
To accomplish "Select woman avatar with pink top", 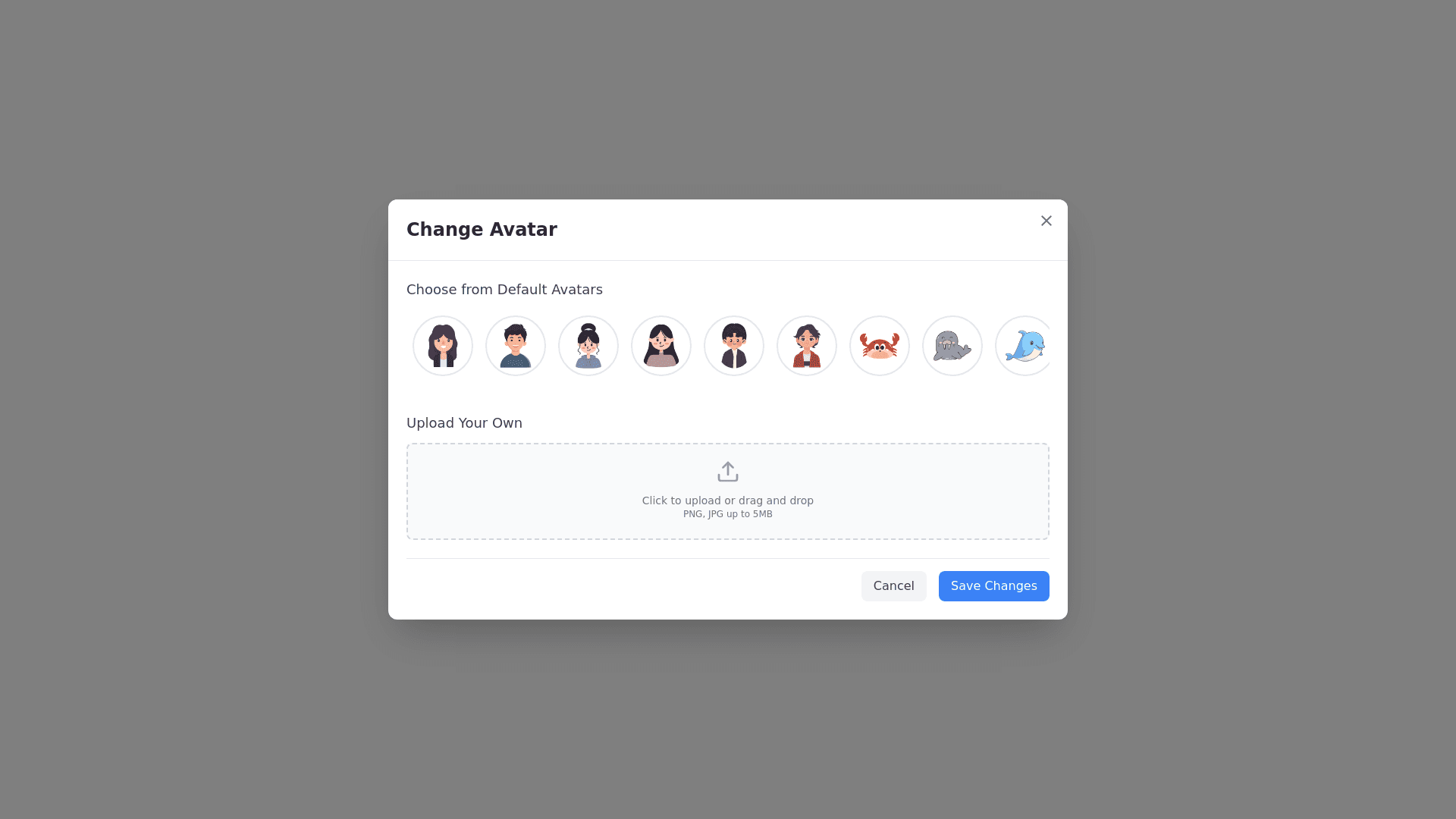I will click(661, 346).
